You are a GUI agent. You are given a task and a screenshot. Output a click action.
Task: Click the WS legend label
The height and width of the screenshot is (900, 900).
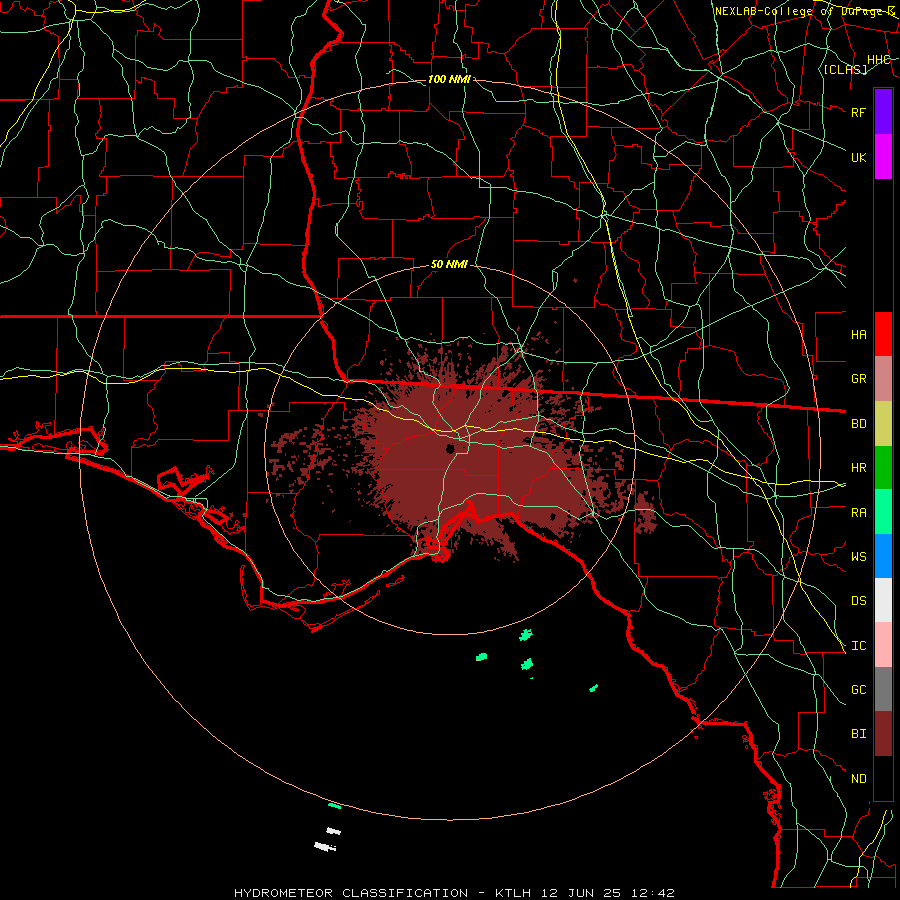click(858, 557)
